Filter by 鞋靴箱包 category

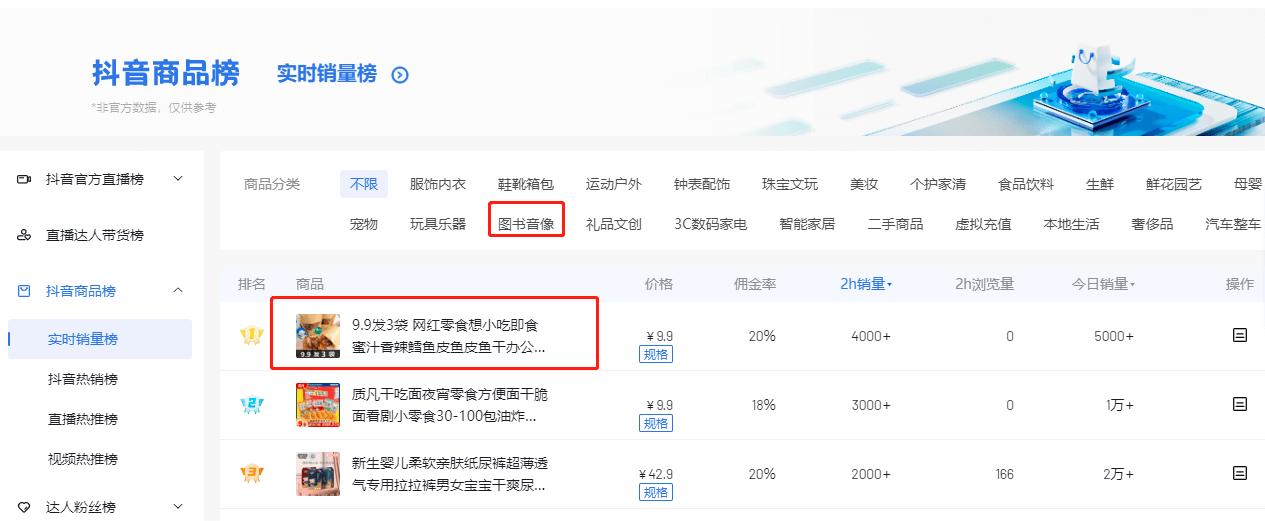click(526, 184)
